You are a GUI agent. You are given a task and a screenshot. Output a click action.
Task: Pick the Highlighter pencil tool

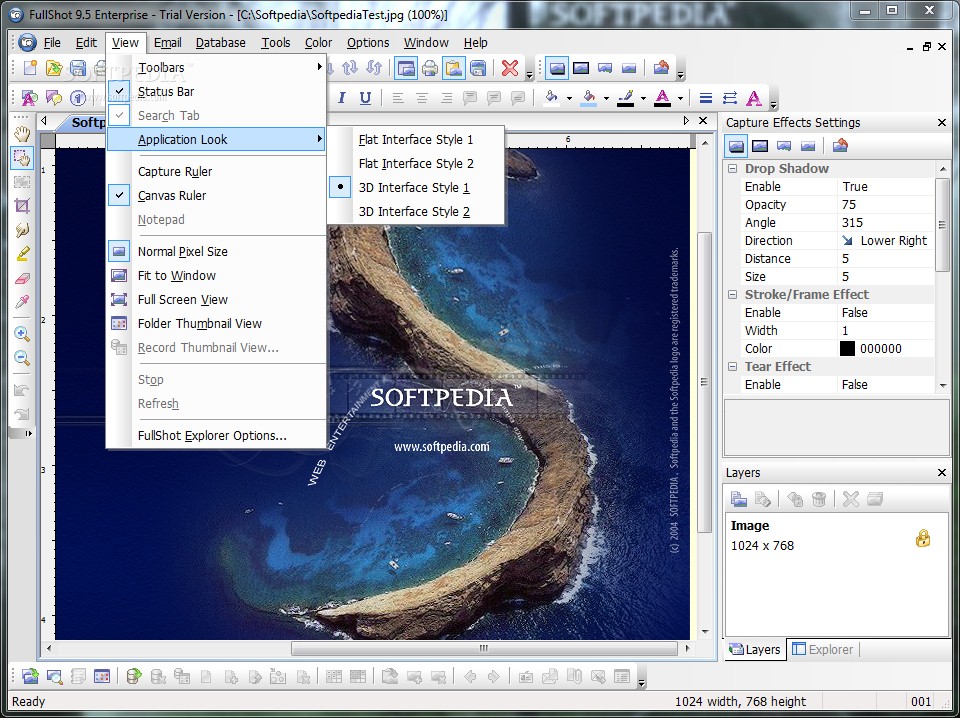(x=22, y=253)
